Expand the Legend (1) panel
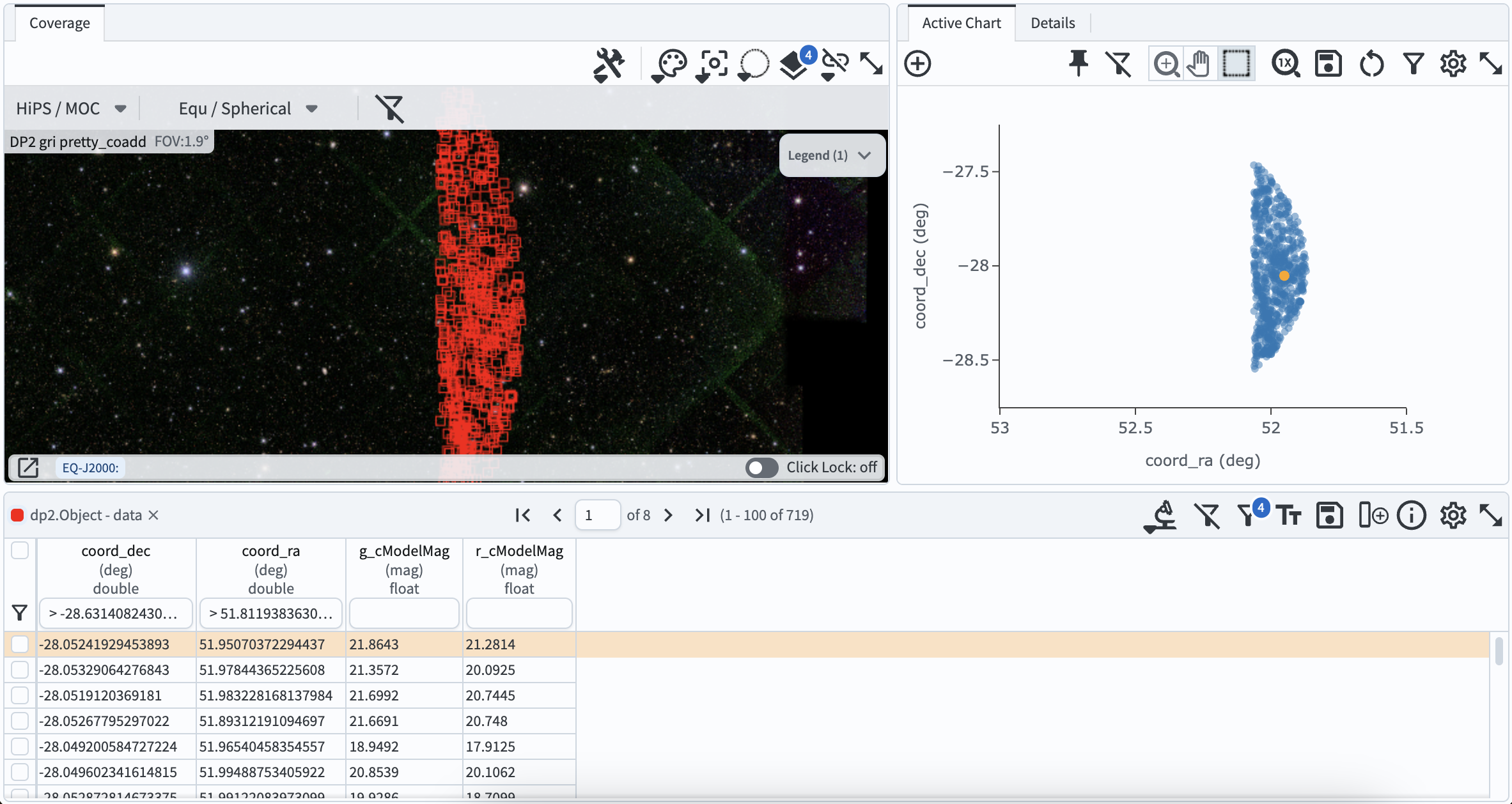Screen dimensions: 1512x804 pos(831,155)
